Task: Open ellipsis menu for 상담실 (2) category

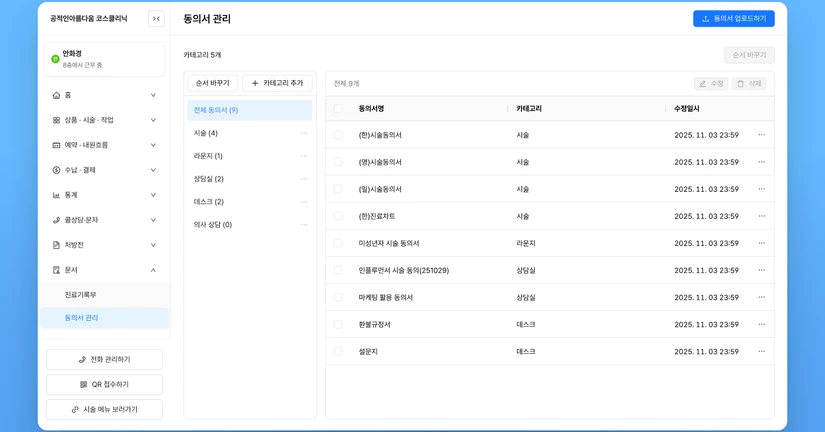Action: [304, 179]
